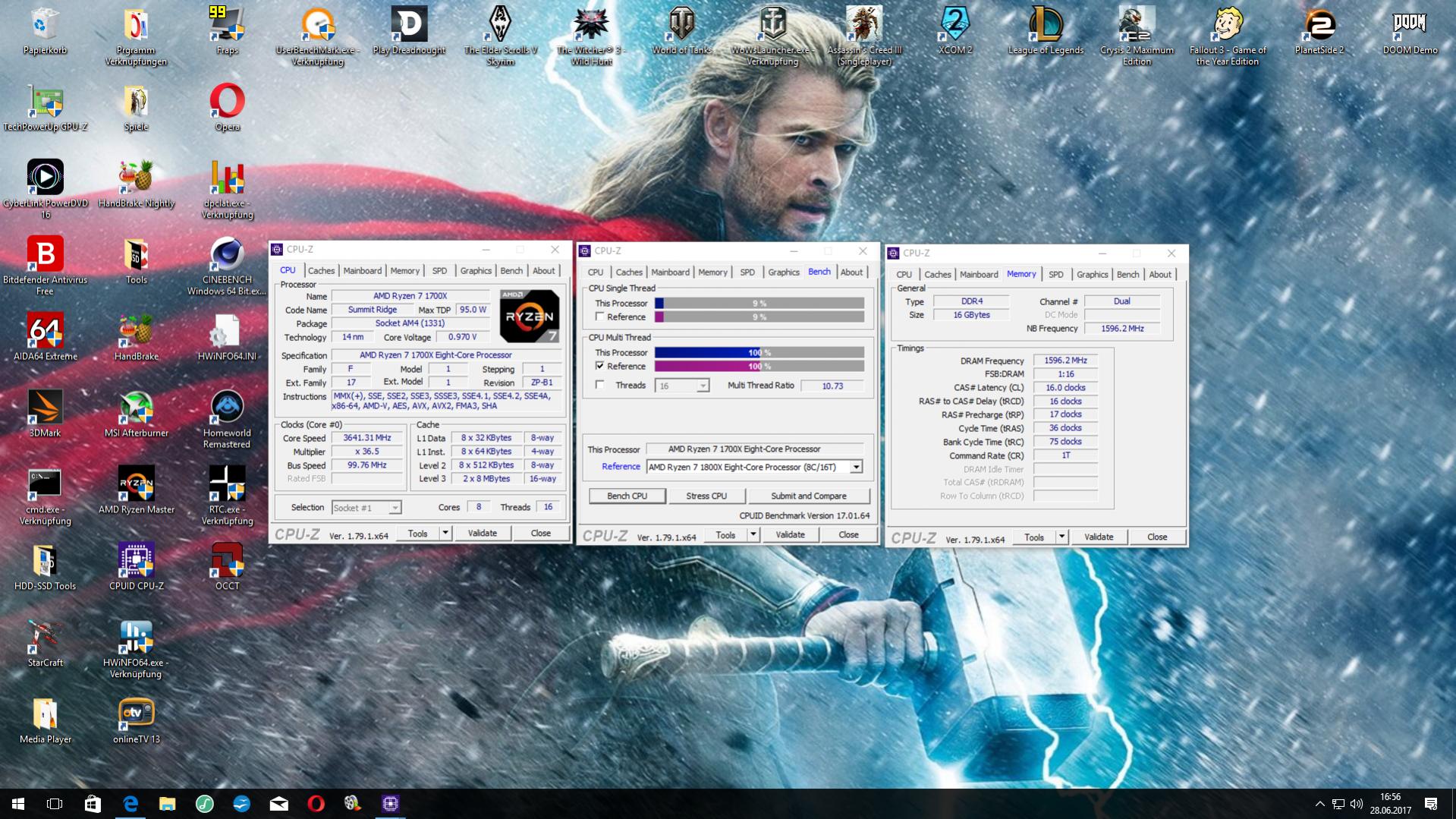The height and width of the screenshot is (819, 1456).
Task: Click the Core Voltage value field
Action: coord(462,337)
